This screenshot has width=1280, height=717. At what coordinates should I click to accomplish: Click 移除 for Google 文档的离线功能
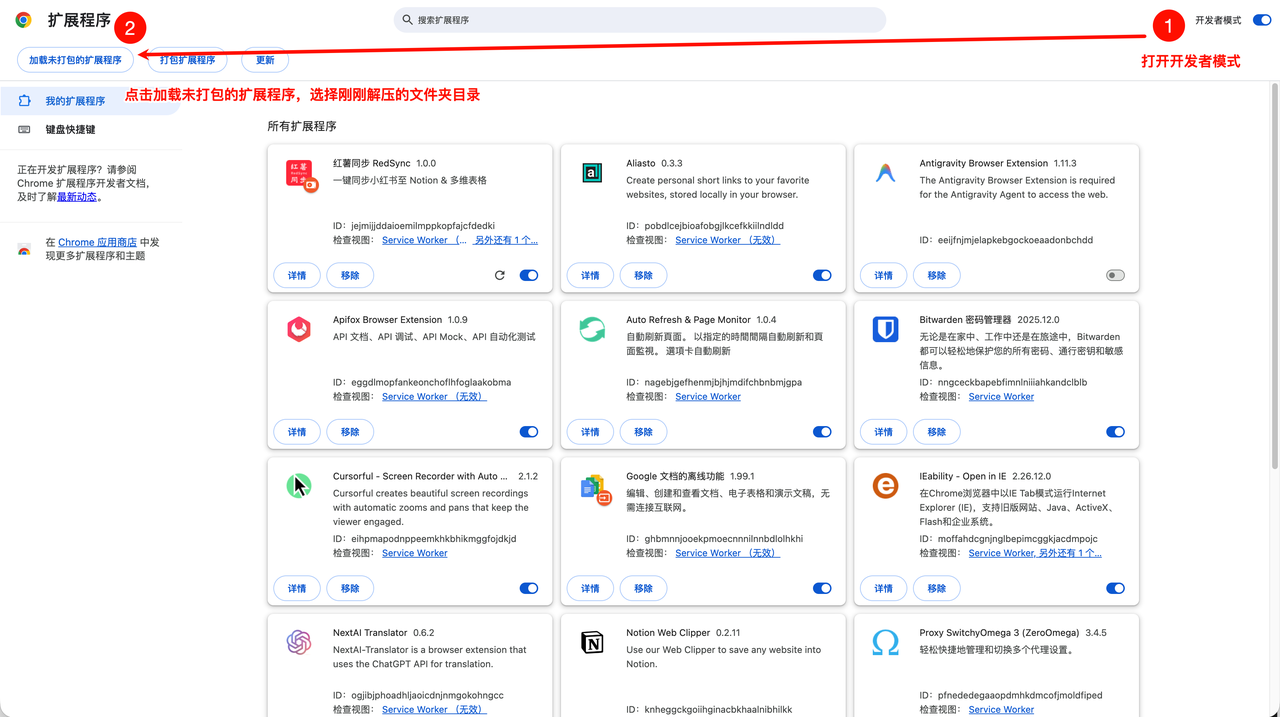643,588
